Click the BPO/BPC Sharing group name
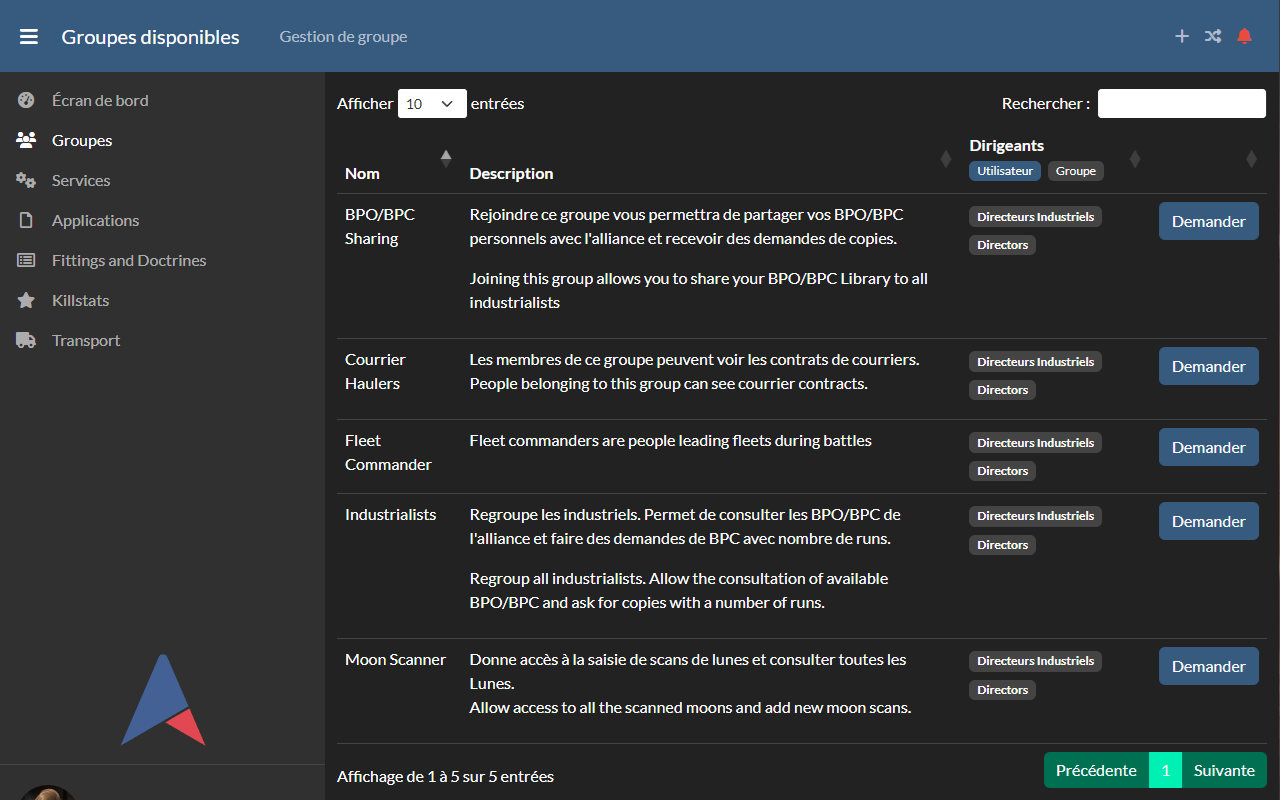The image size is (1281, 800). coord(380,226)
